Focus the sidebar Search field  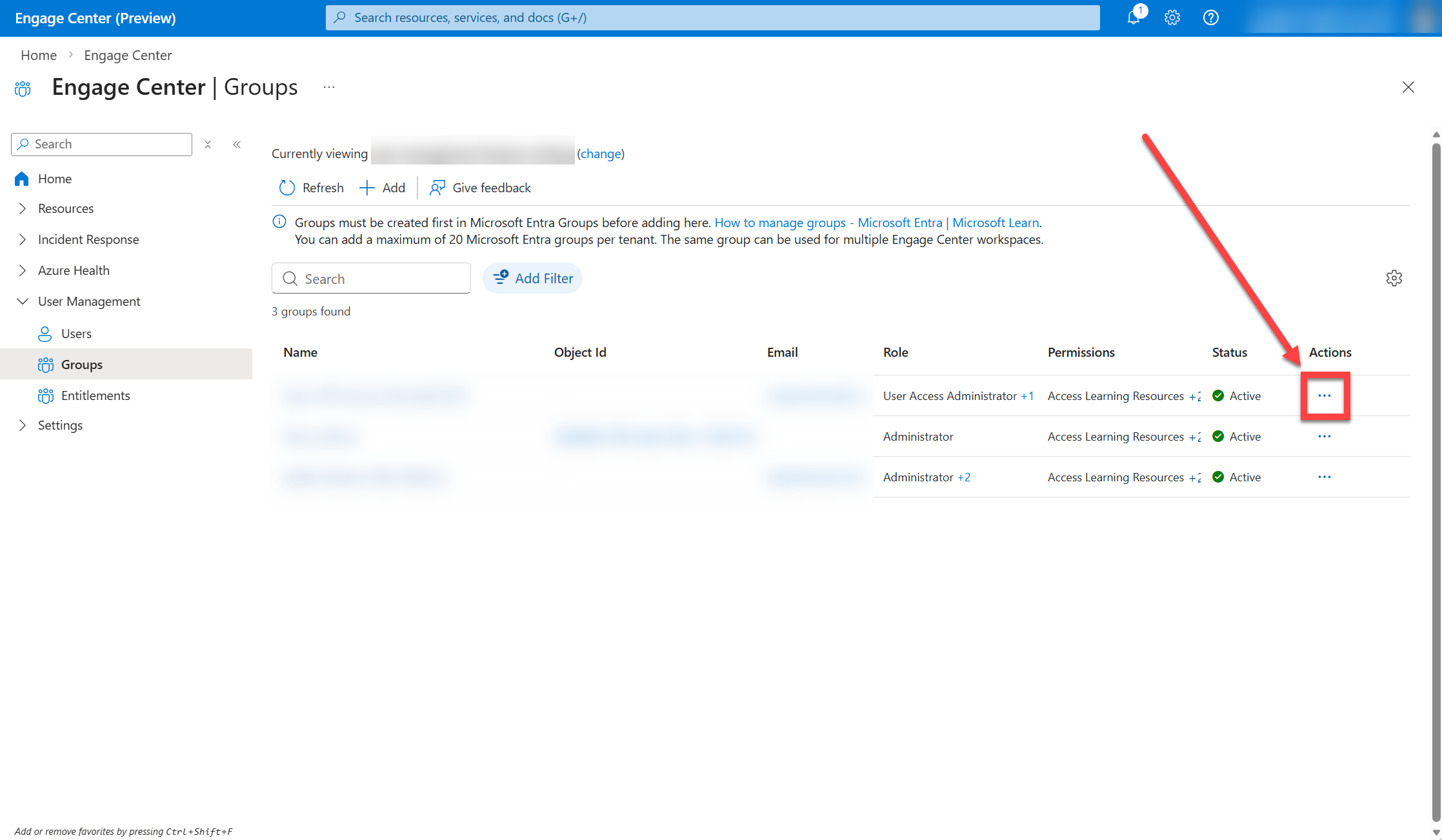(101, 145)
